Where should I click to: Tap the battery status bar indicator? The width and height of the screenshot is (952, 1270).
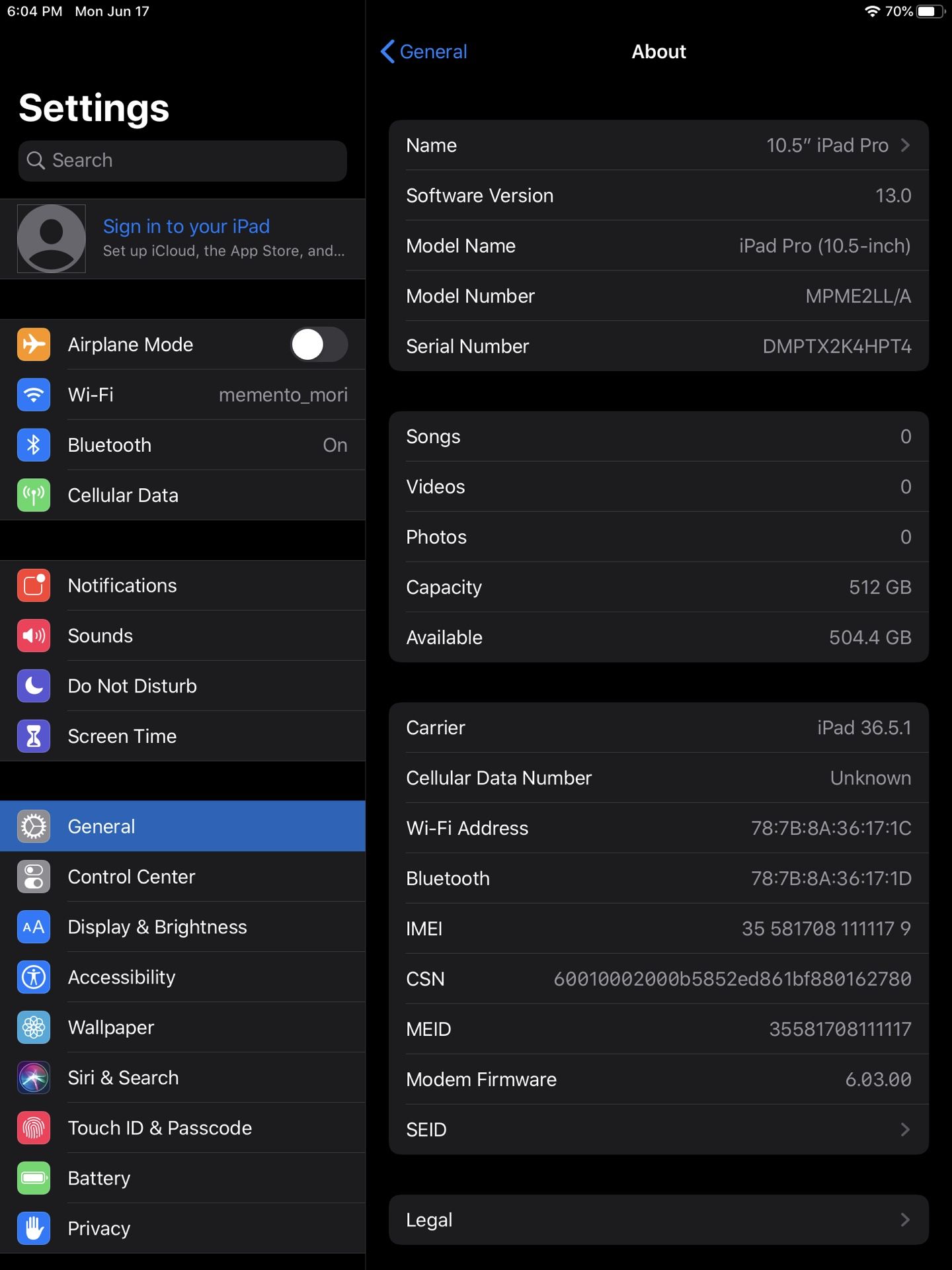point(931,11)
